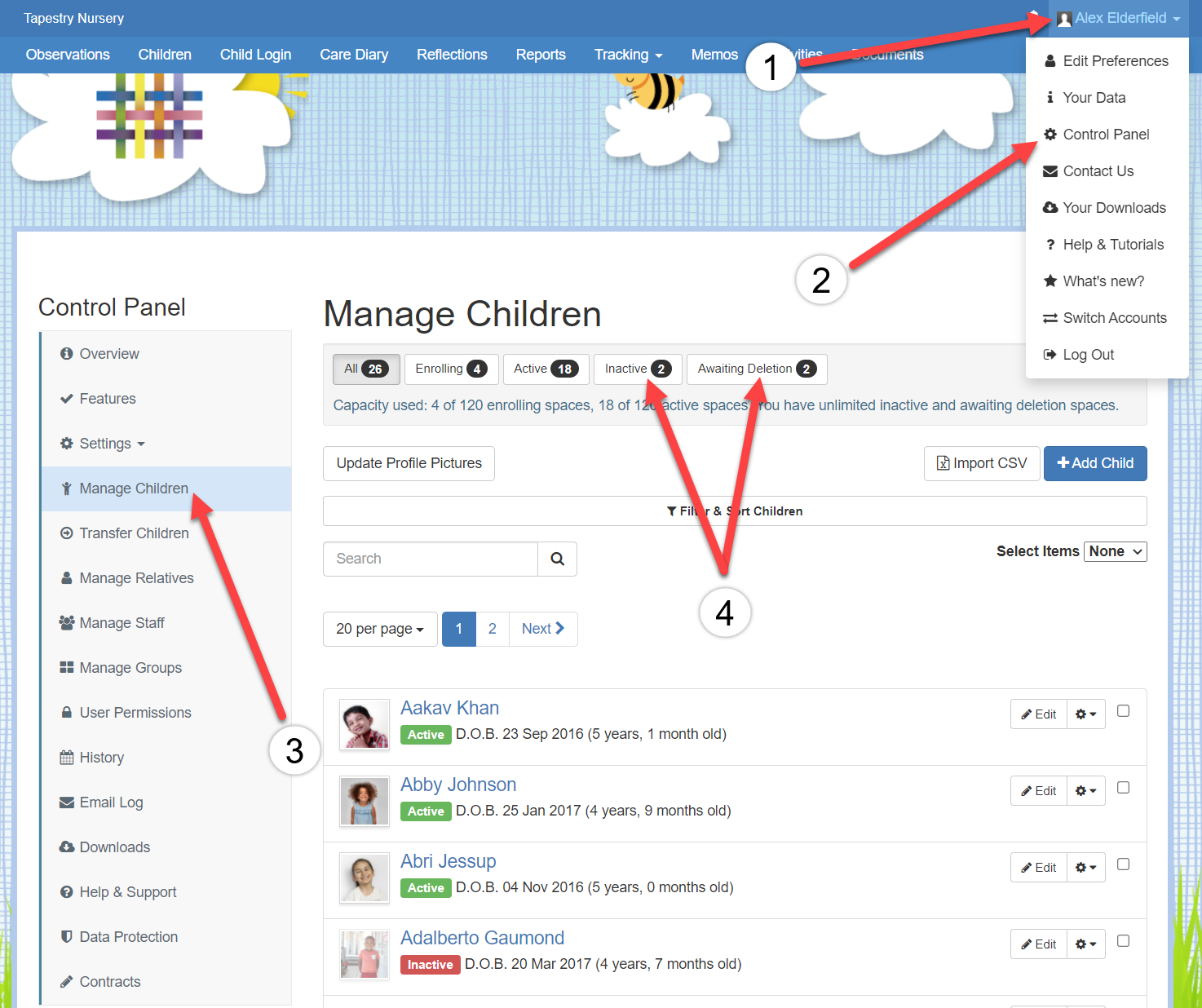Click the Transfer Children arrow icon
1202x1008 pixels.
[67, 533]
